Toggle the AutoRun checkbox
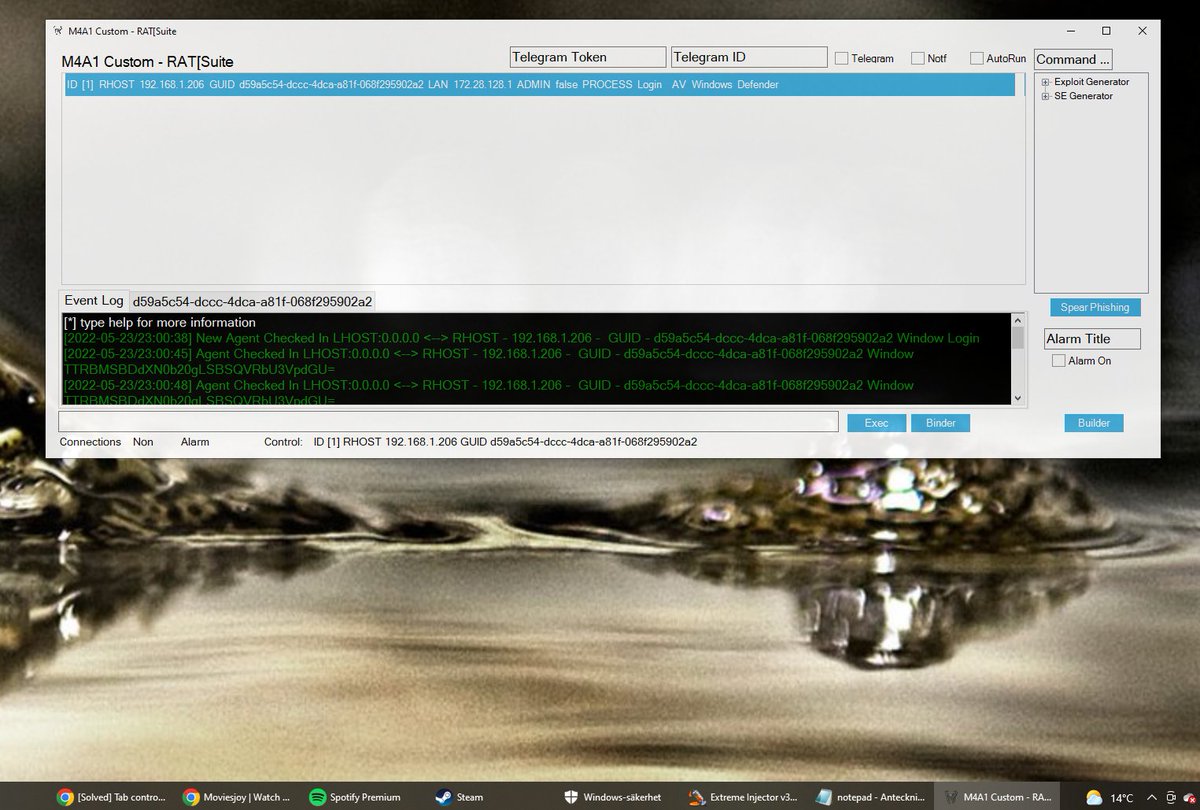Image resolution: width=1200 pixels, height=810 pixels. 976,58
